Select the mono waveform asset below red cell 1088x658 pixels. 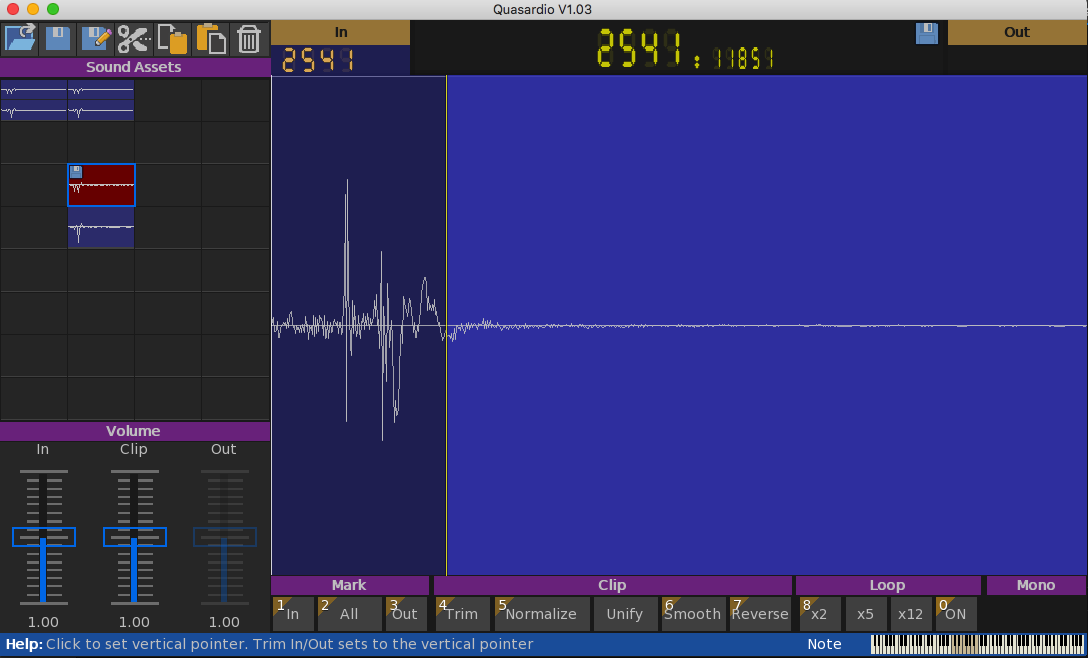(x=101, y=228)
